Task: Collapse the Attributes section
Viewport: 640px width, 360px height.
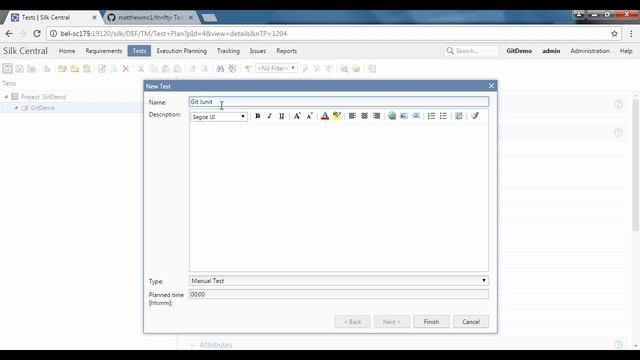Action: 192,345
